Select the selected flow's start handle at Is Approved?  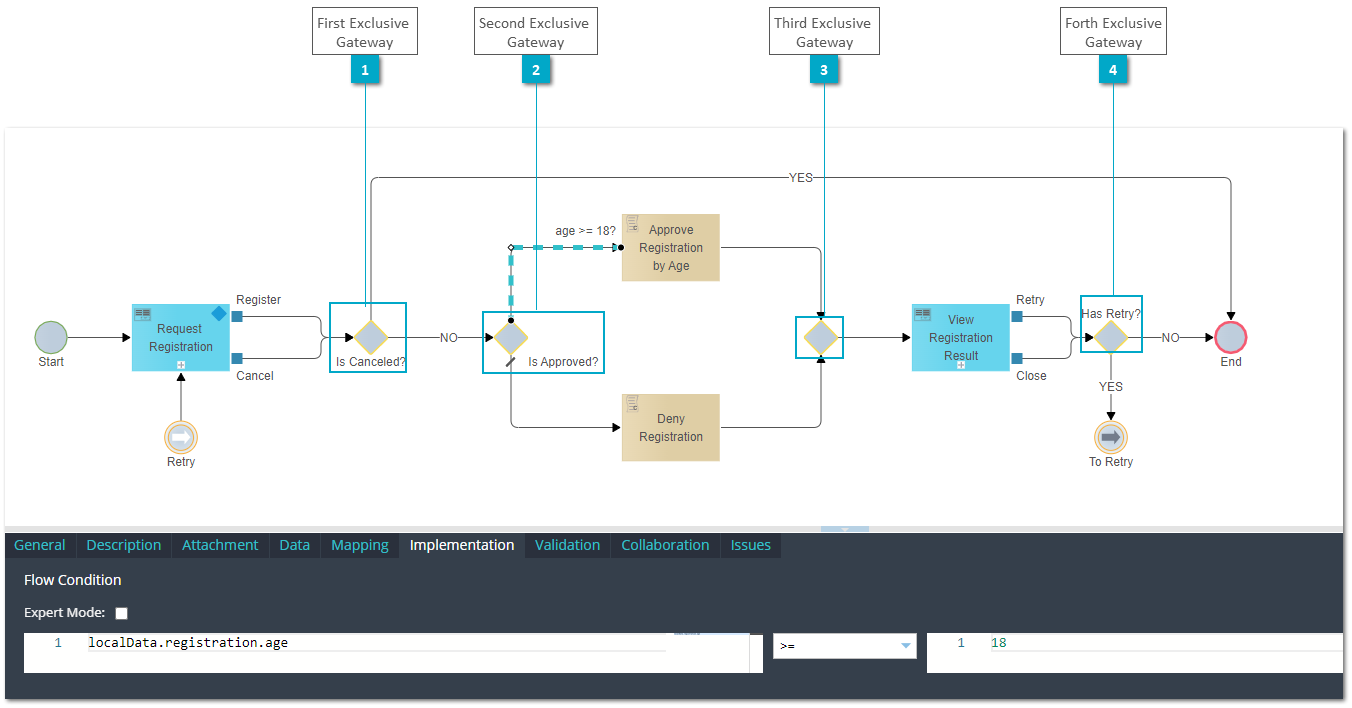click(x=511, y=322)
